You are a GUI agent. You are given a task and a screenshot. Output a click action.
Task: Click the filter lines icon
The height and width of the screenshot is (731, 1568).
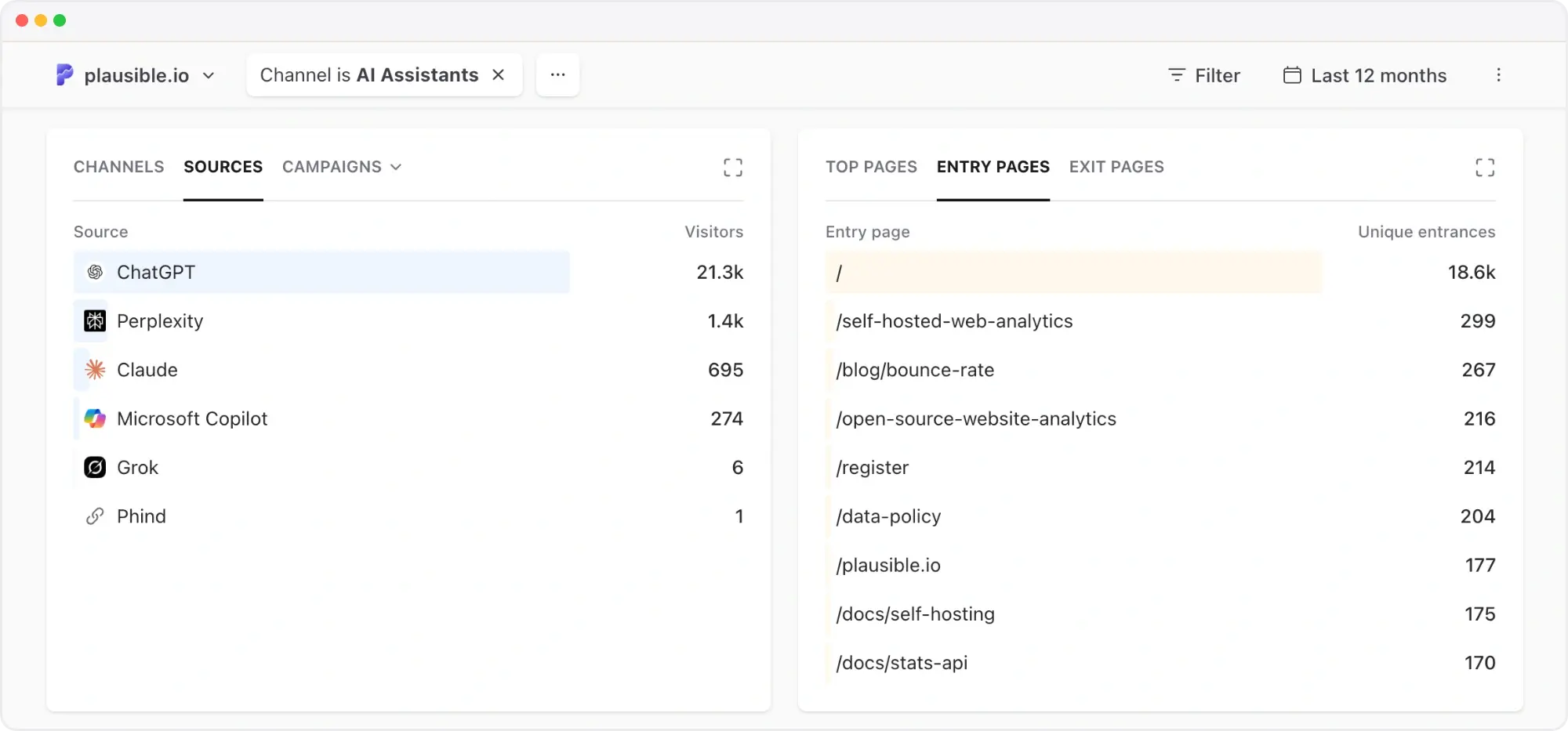(1177, 75)
